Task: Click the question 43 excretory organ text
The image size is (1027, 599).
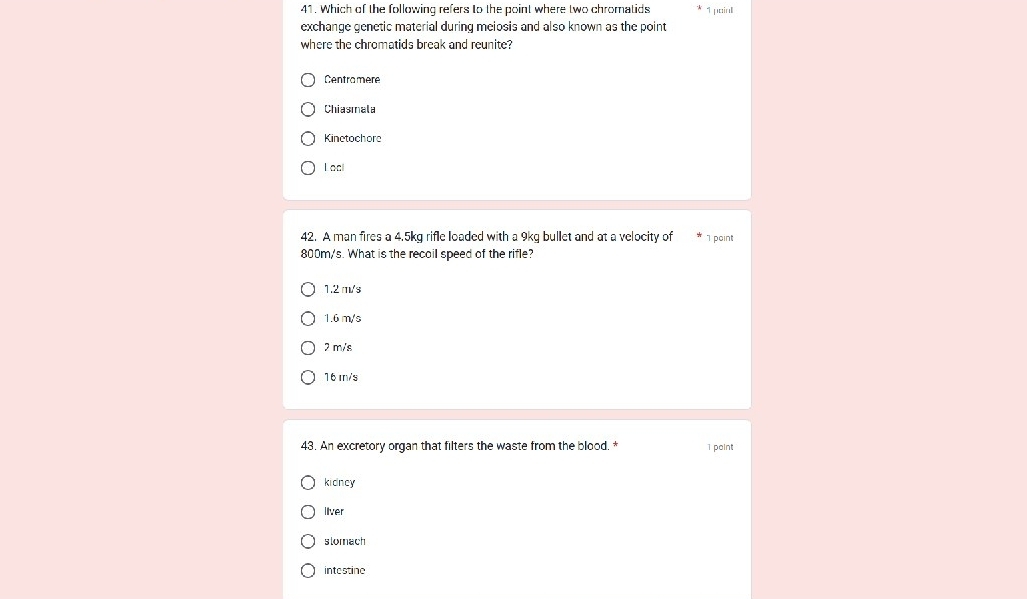Action: 455,446
